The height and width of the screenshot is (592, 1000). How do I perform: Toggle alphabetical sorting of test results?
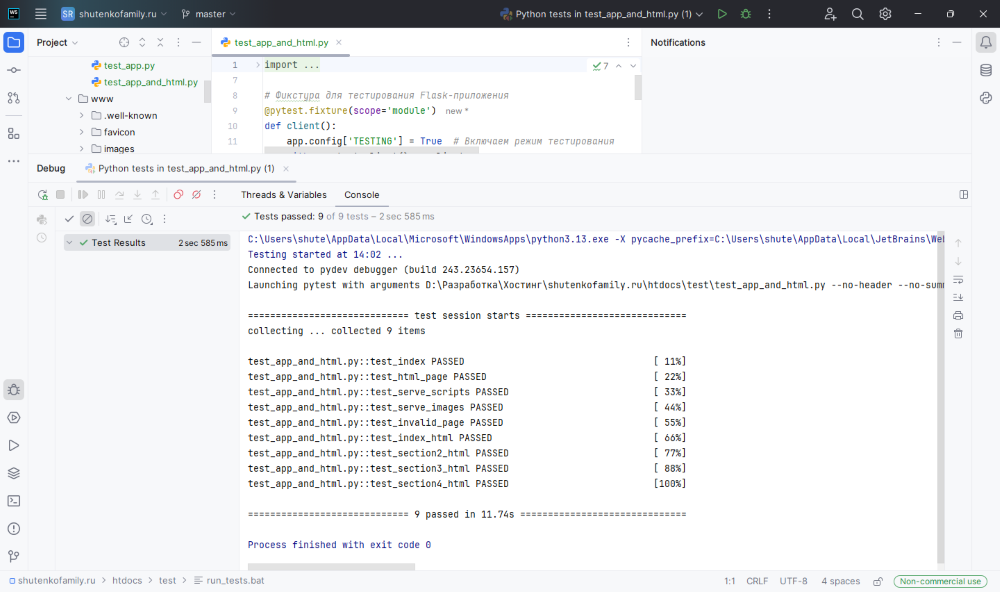pyautogui.click(x=111, y=218)
